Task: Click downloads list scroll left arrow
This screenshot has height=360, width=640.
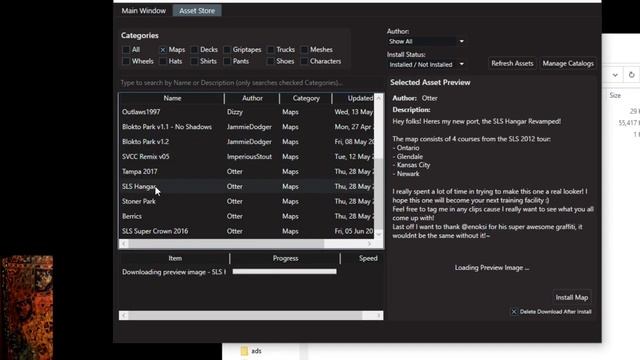Action: 124,316
